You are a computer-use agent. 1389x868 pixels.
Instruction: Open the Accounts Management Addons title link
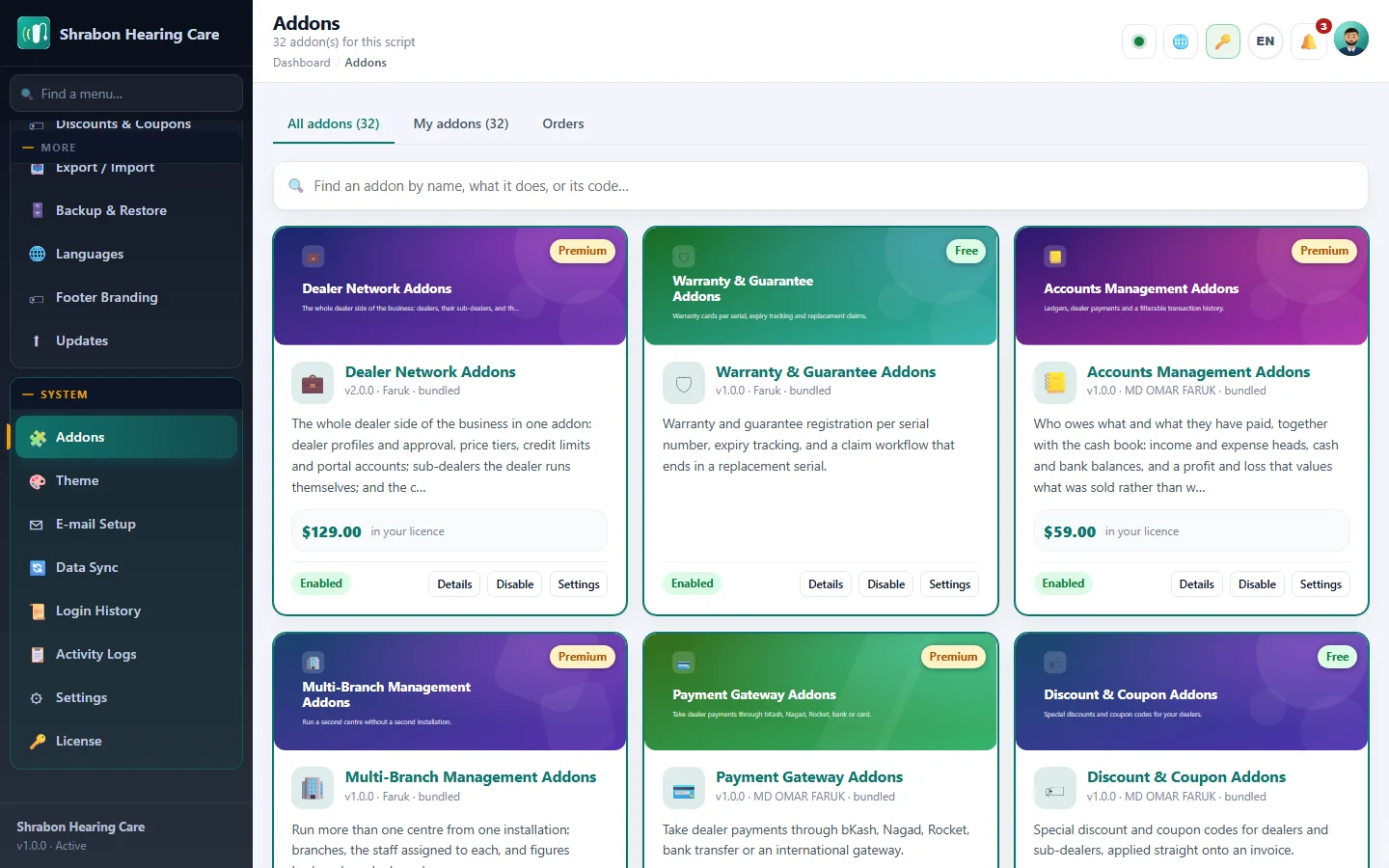[1198, 371]
